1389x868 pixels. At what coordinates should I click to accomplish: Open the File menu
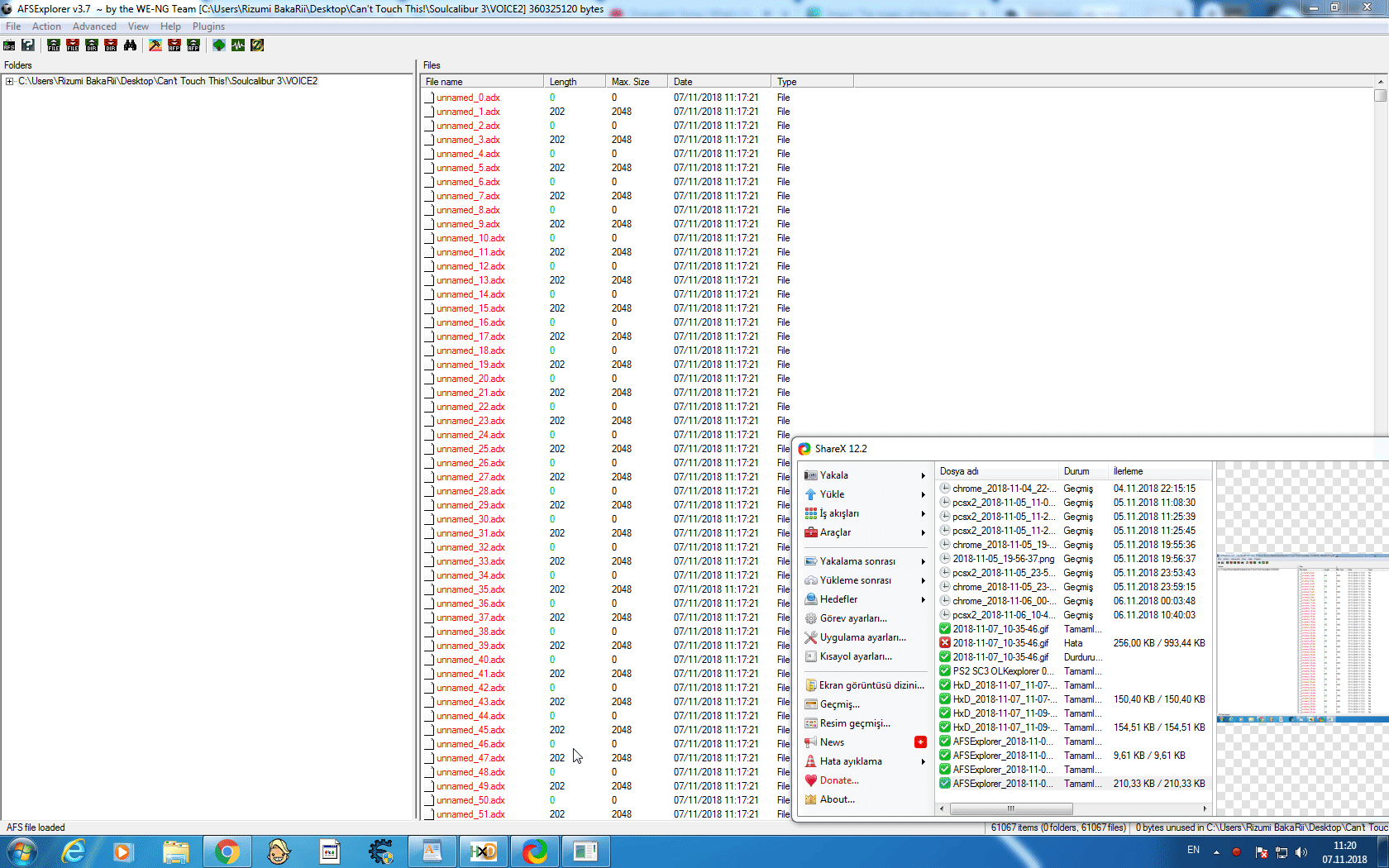click(x=13, y=26)
